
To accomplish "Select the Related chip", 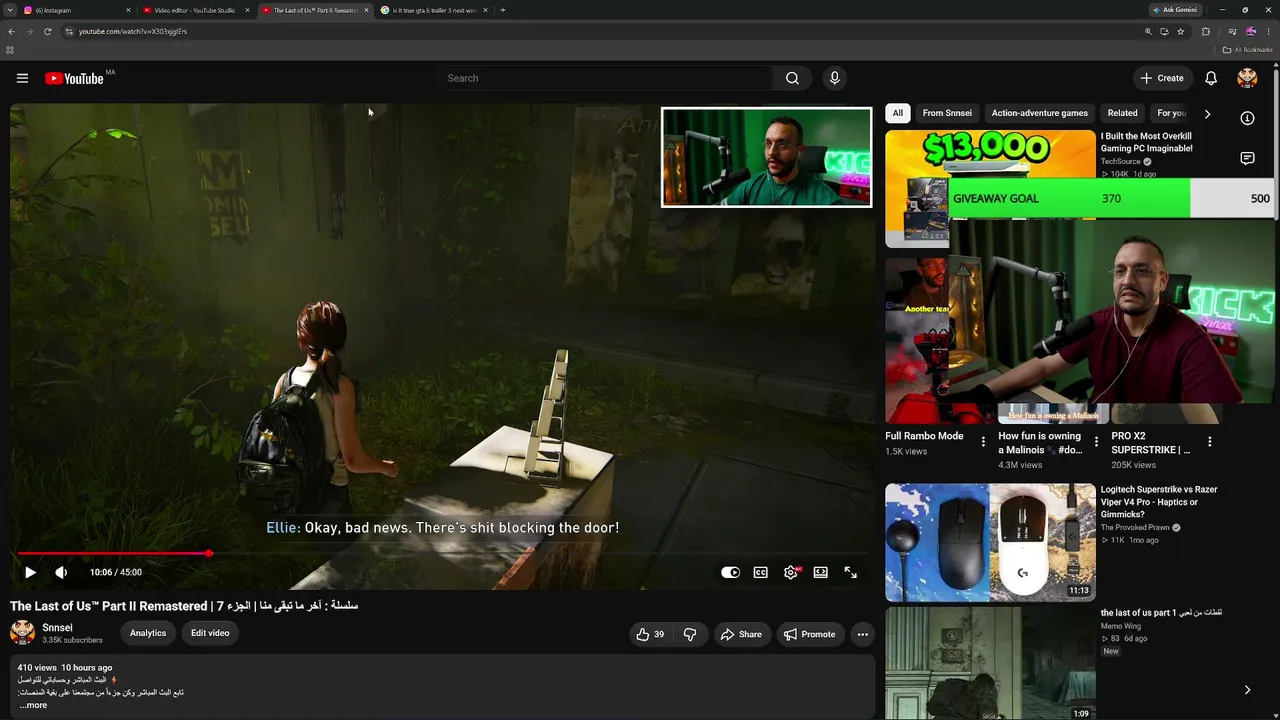I will coord(1122,113).
